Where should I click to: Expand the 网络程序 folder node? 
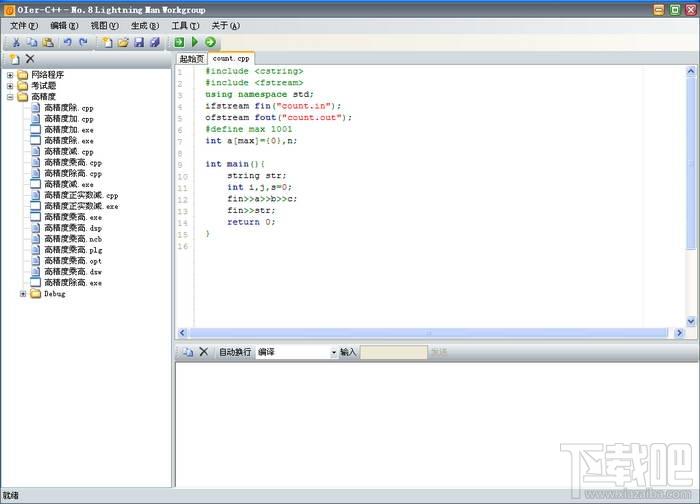[10, 75]
